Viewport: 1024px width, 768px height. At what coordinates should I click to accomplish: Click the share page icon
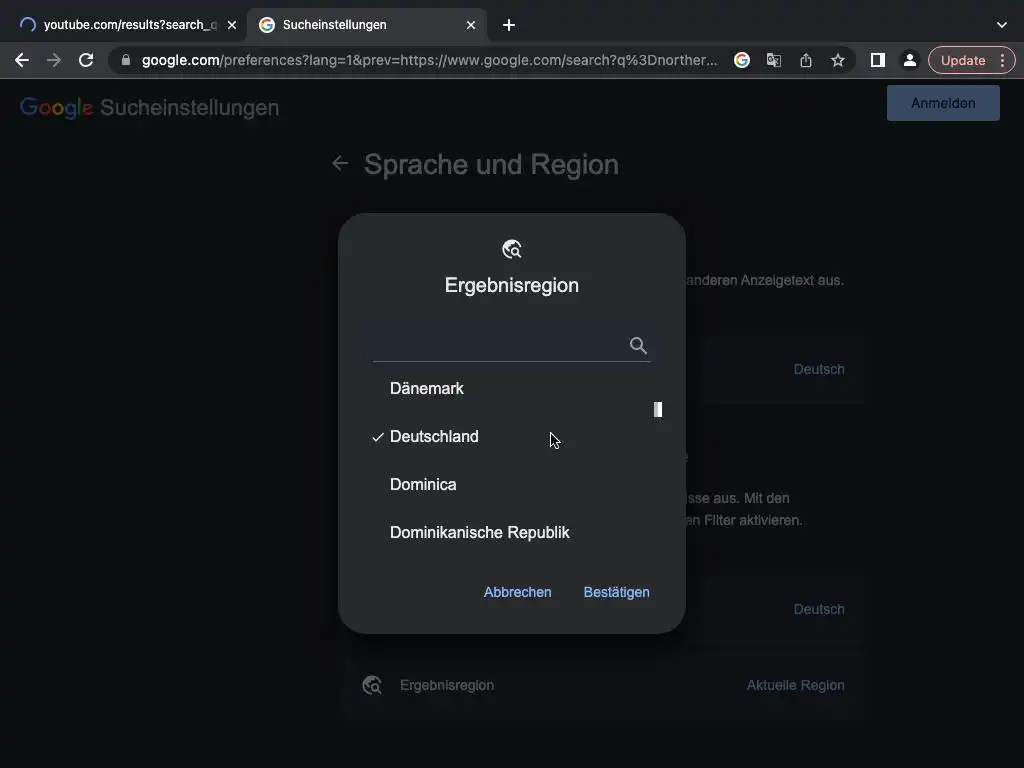click(806, 60)
